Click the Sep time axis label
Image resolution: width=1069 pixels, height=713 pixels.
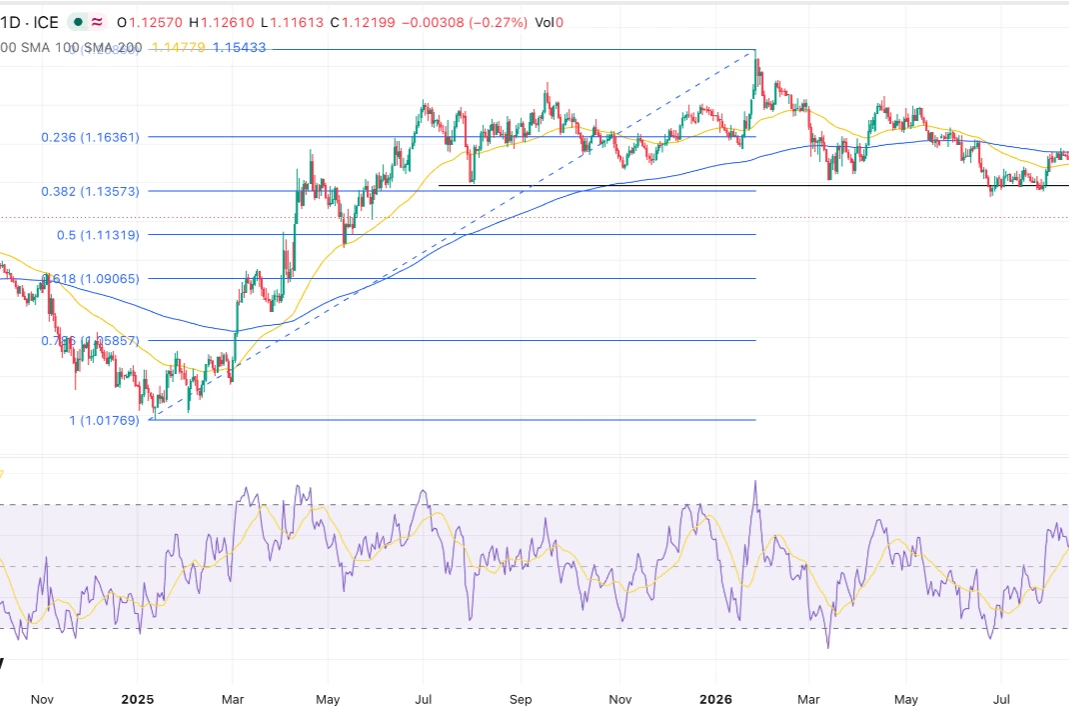521,699
